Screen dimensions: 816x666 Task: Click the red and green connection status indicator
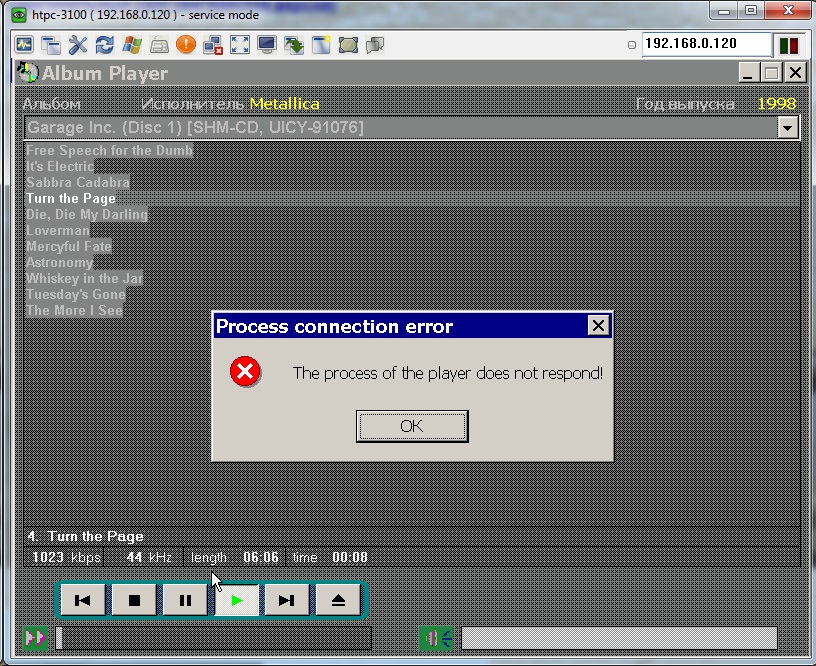pyautogui.click(x=789, y=45)
